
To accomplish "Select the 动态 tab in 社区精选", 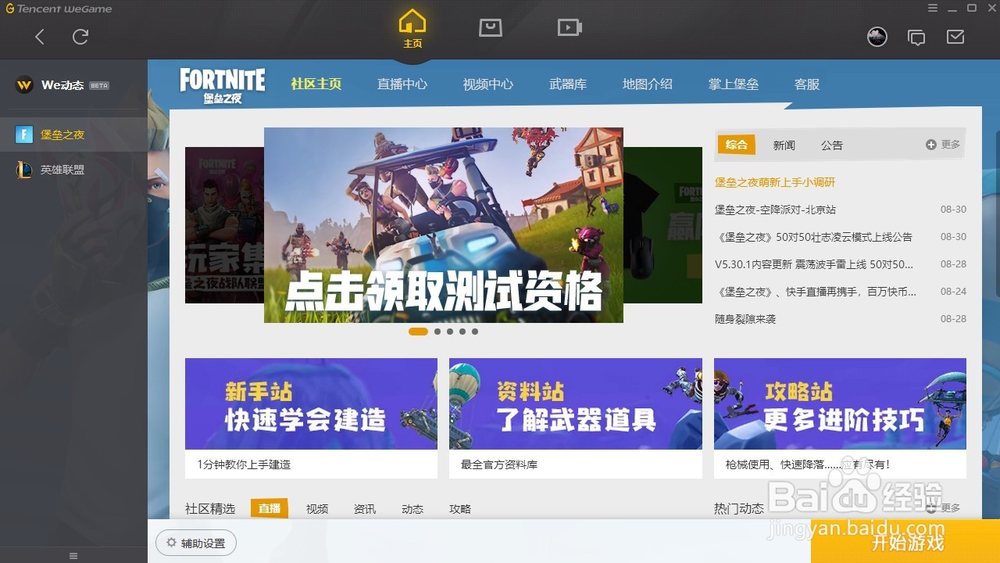I will [413, 509].
